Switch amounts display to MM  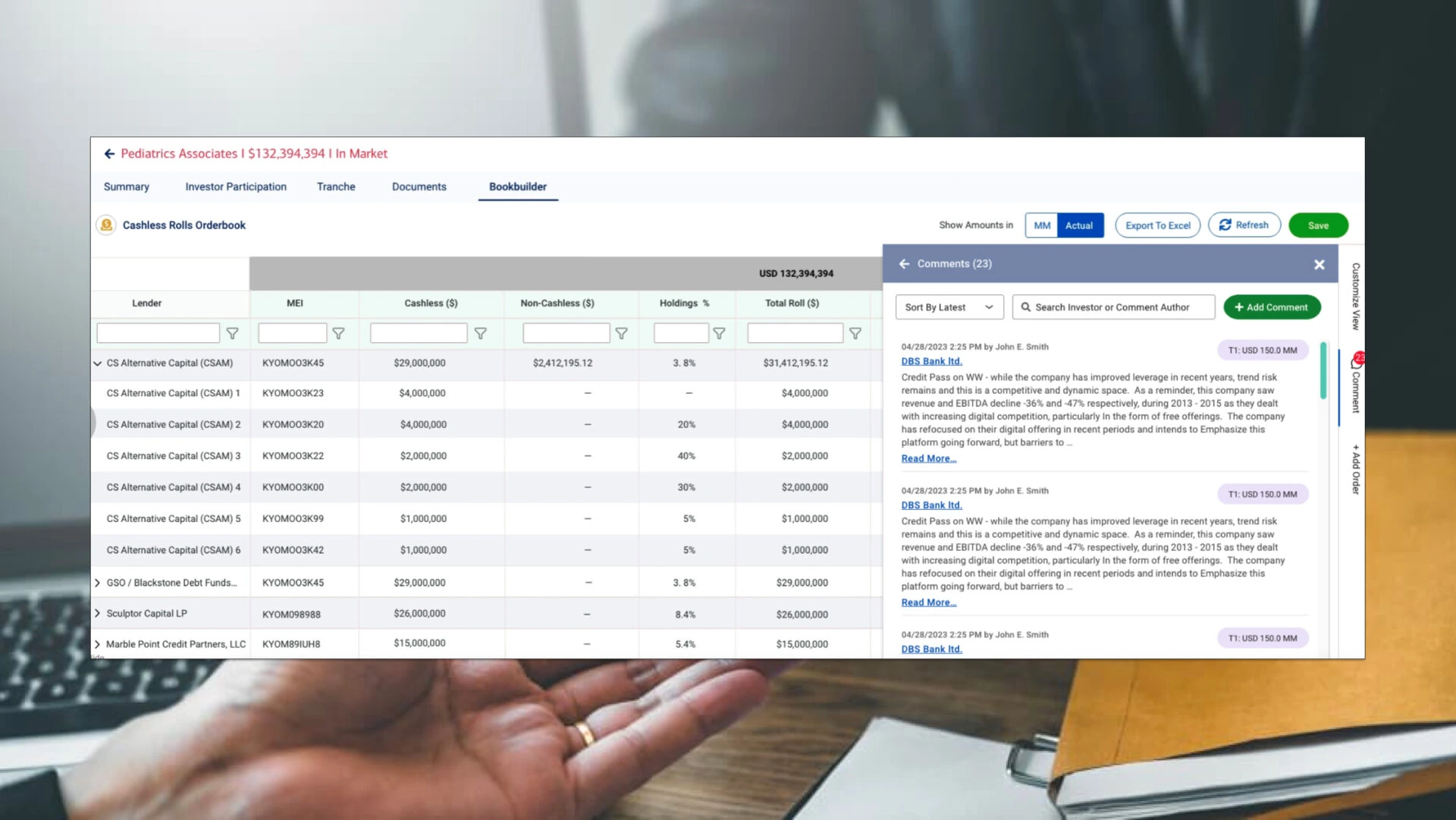click(x=1042, y=226)
